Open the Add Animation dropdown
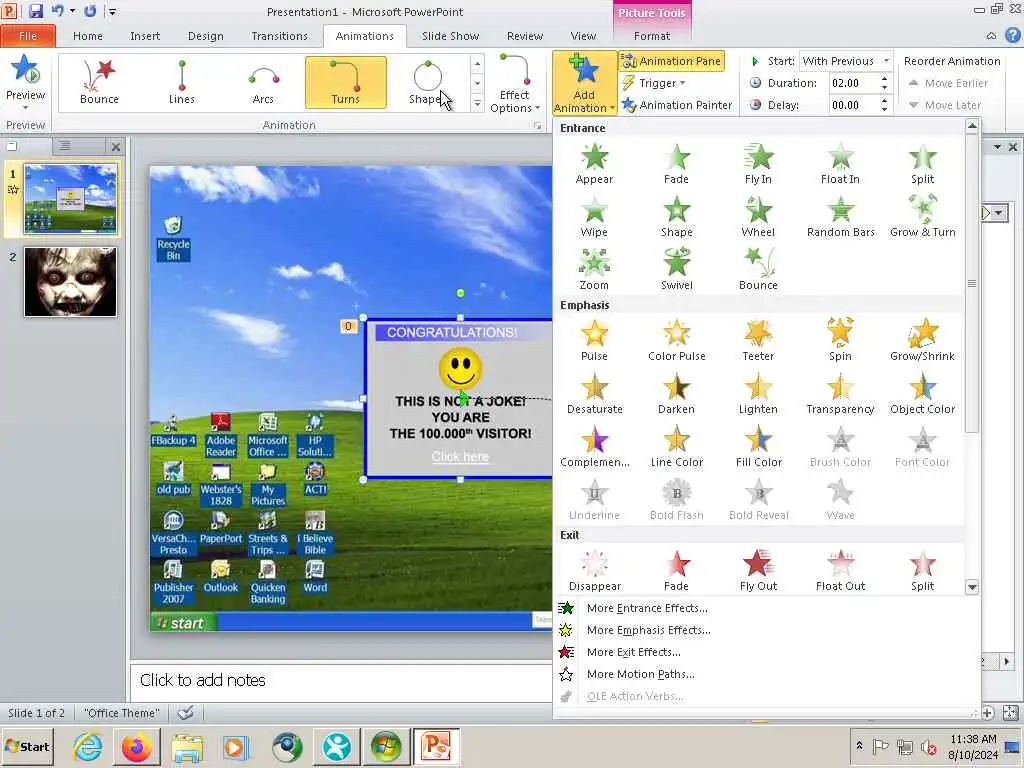The width and height of the screenshot is (1024, 768). tap(584, 84)
